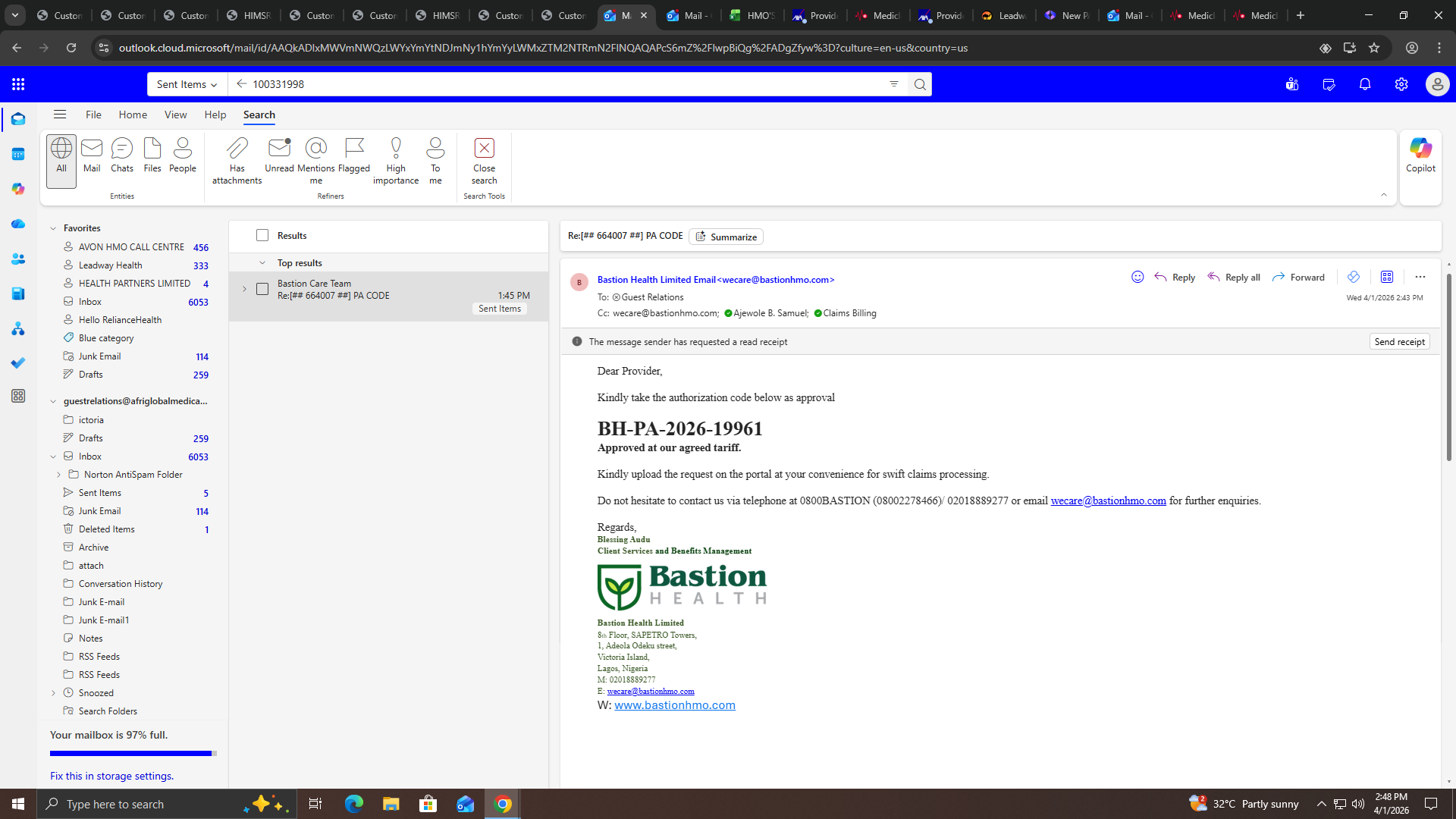Click the Has attachments filter icon
Screen dimensions: 1456x819
237,148
